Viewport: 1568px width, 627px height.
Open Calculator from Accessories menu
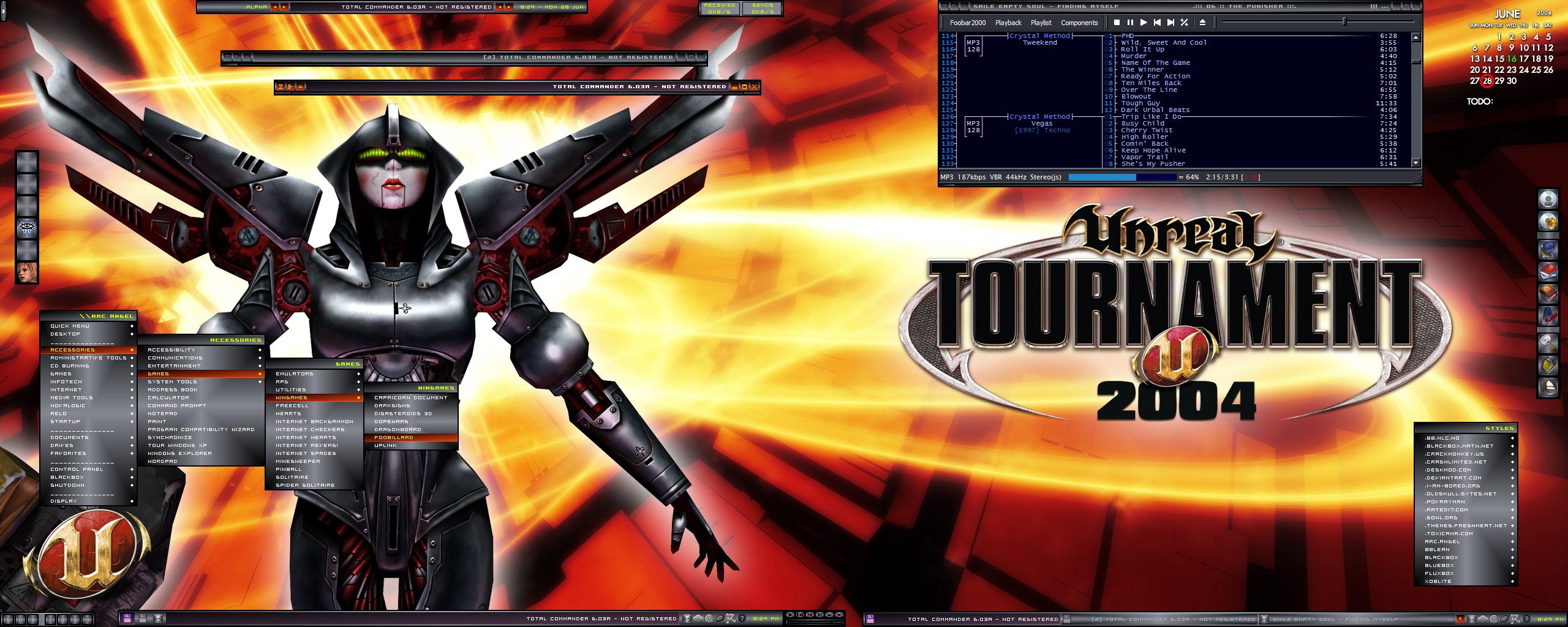pos(202,398)
